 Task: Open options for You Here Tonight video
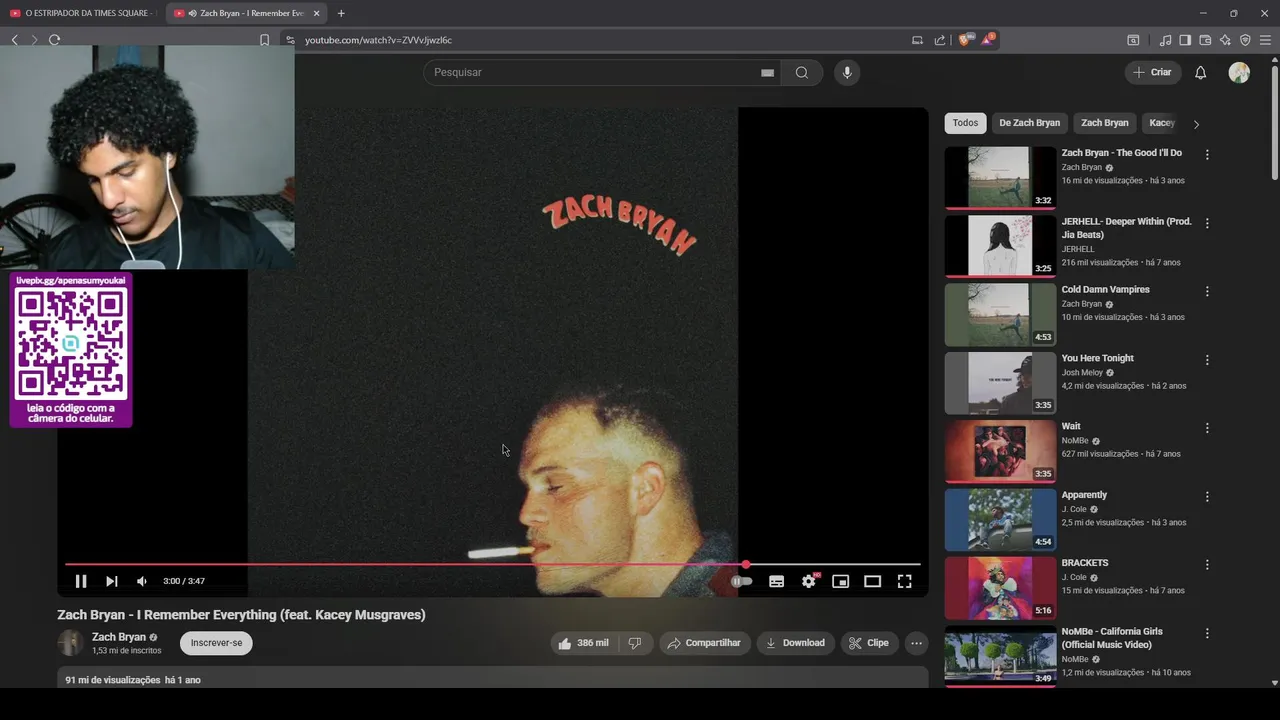[1207, 360]
